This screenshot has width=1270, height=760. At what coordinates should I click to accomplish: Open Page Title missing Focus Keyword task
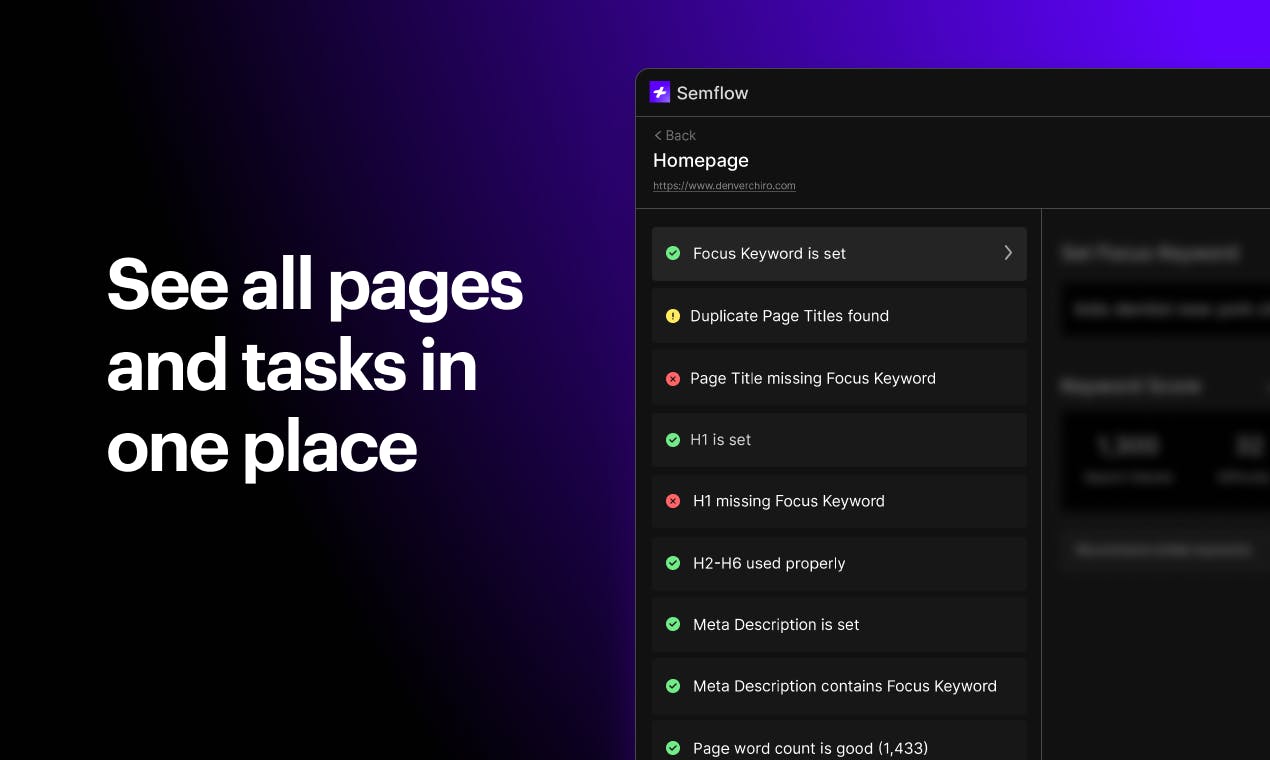coord(839,378)
